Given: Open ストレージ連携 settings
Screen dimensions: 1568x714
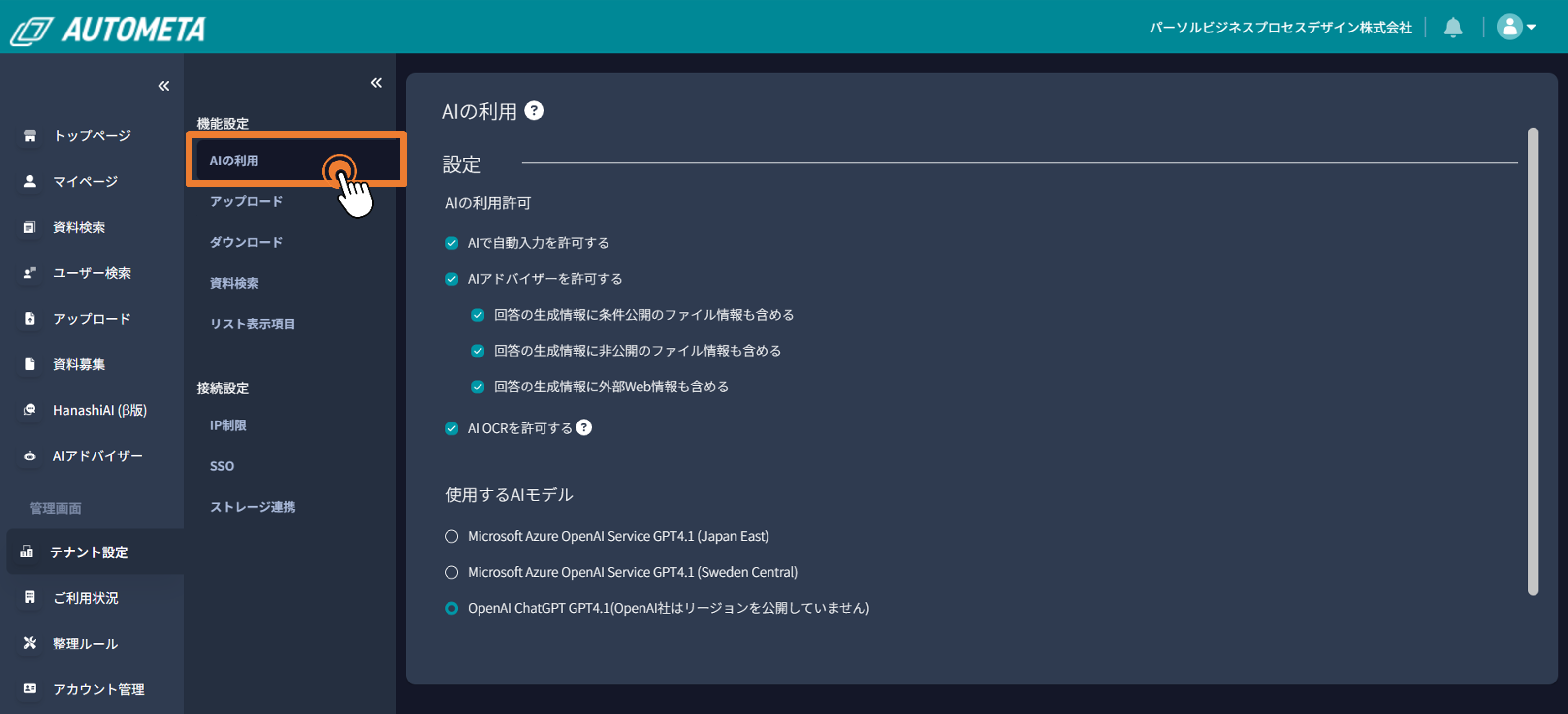Looking at the screenshot, I should click(x=252, y=507).
